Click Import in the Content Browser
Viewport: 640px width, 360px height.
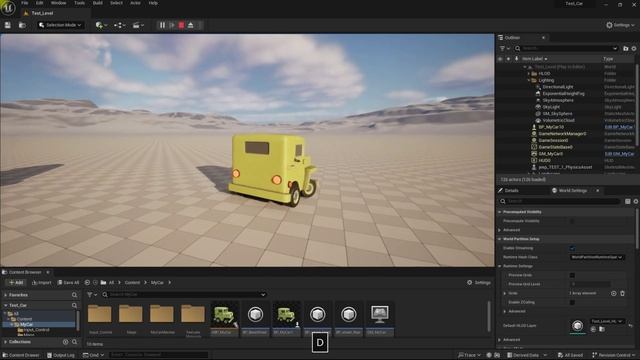point(42,282)
